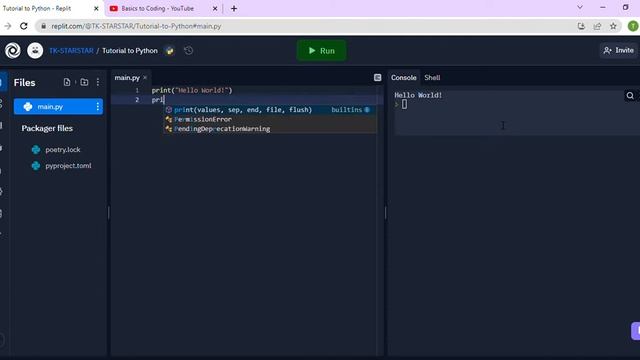Select main.py in the file tree
This screenshot has height=360, width=640.
point(58,107)
